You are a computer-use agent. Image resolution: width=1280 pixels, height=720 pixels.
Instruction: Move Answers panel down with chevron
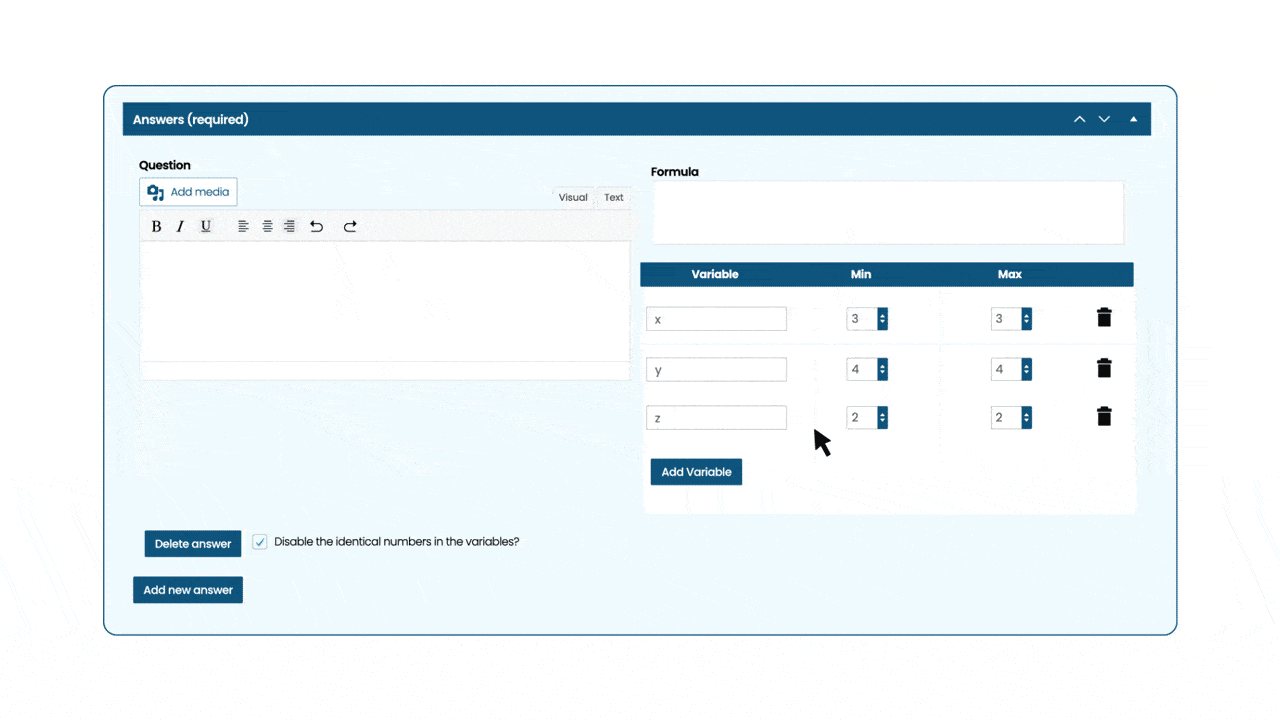pyautogui.click(x=1105, y=119)
